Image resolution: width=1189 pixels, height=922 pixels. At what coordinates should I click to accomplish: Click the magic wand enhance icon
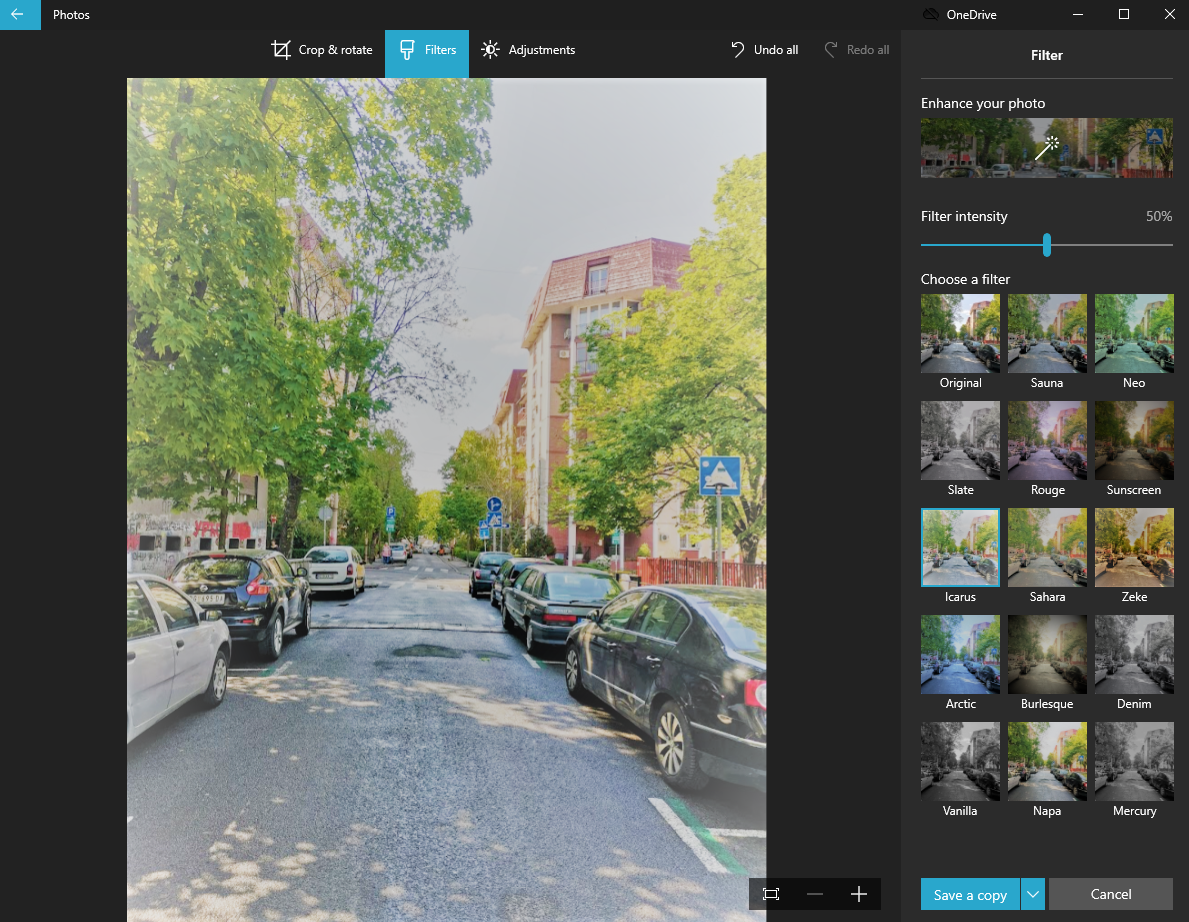click(1046, 148)
